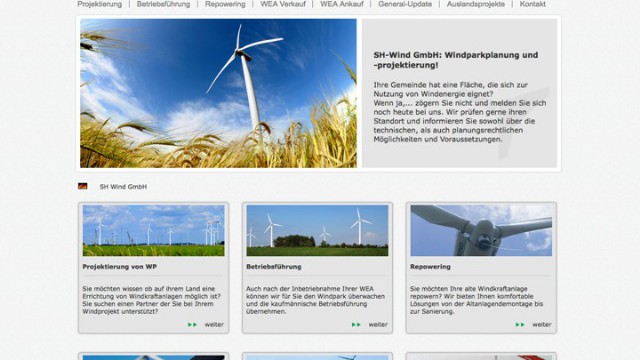640x360 pixels.
Task: Click weiter in the Projektierung von WP card
Action: [214, 324]
